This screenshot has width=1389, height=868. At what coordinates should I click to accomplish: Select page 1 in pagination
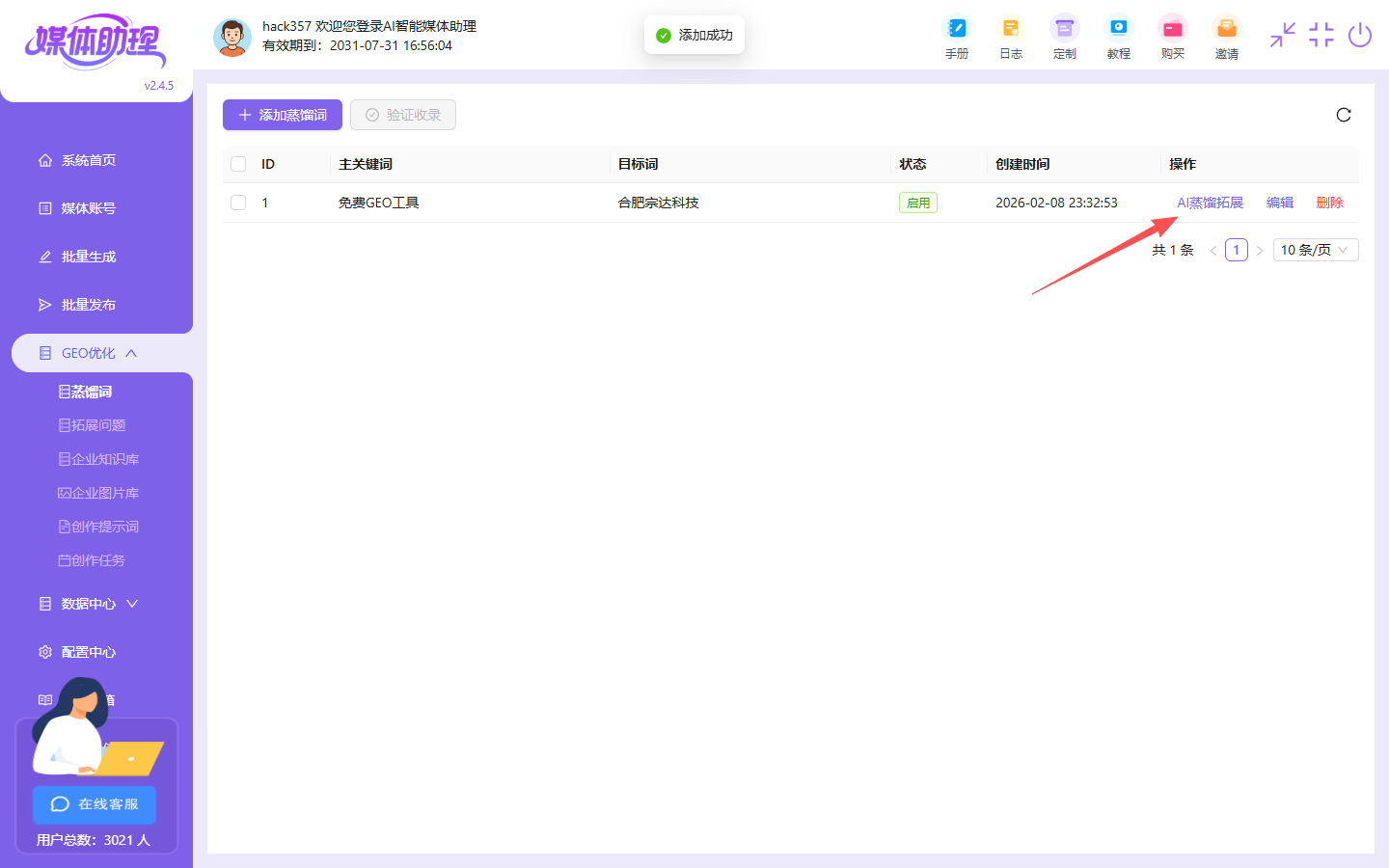[x=1237, y=250]
